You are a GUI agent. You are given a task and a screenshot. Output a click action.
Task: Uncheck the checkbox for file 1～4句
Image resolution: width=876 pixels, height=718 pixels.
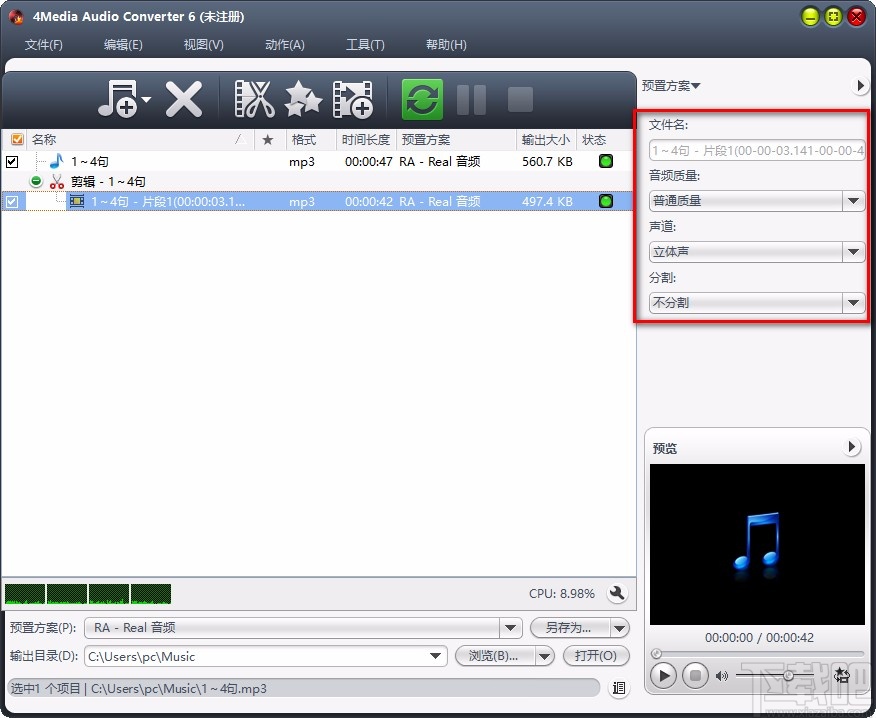pos(12,162)
